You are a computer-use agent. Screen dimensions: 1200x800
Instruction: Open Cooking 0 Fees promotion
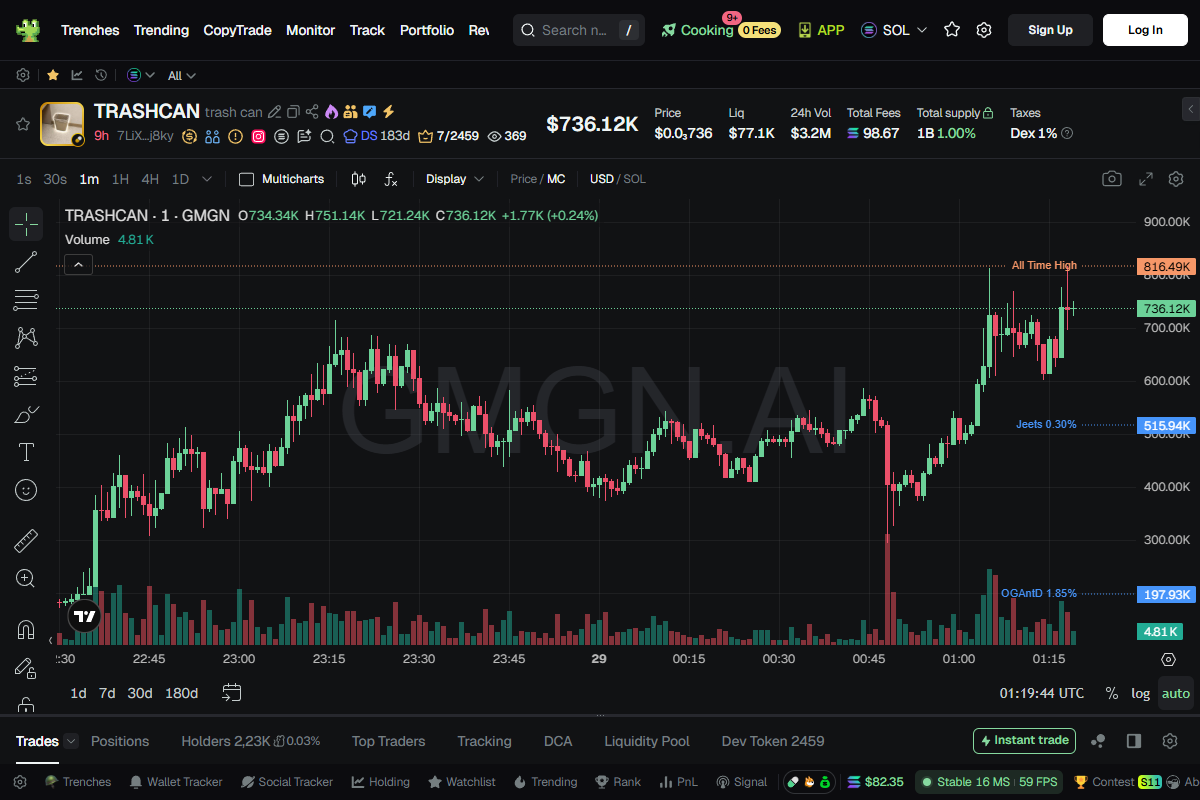(x=720, y=30)
